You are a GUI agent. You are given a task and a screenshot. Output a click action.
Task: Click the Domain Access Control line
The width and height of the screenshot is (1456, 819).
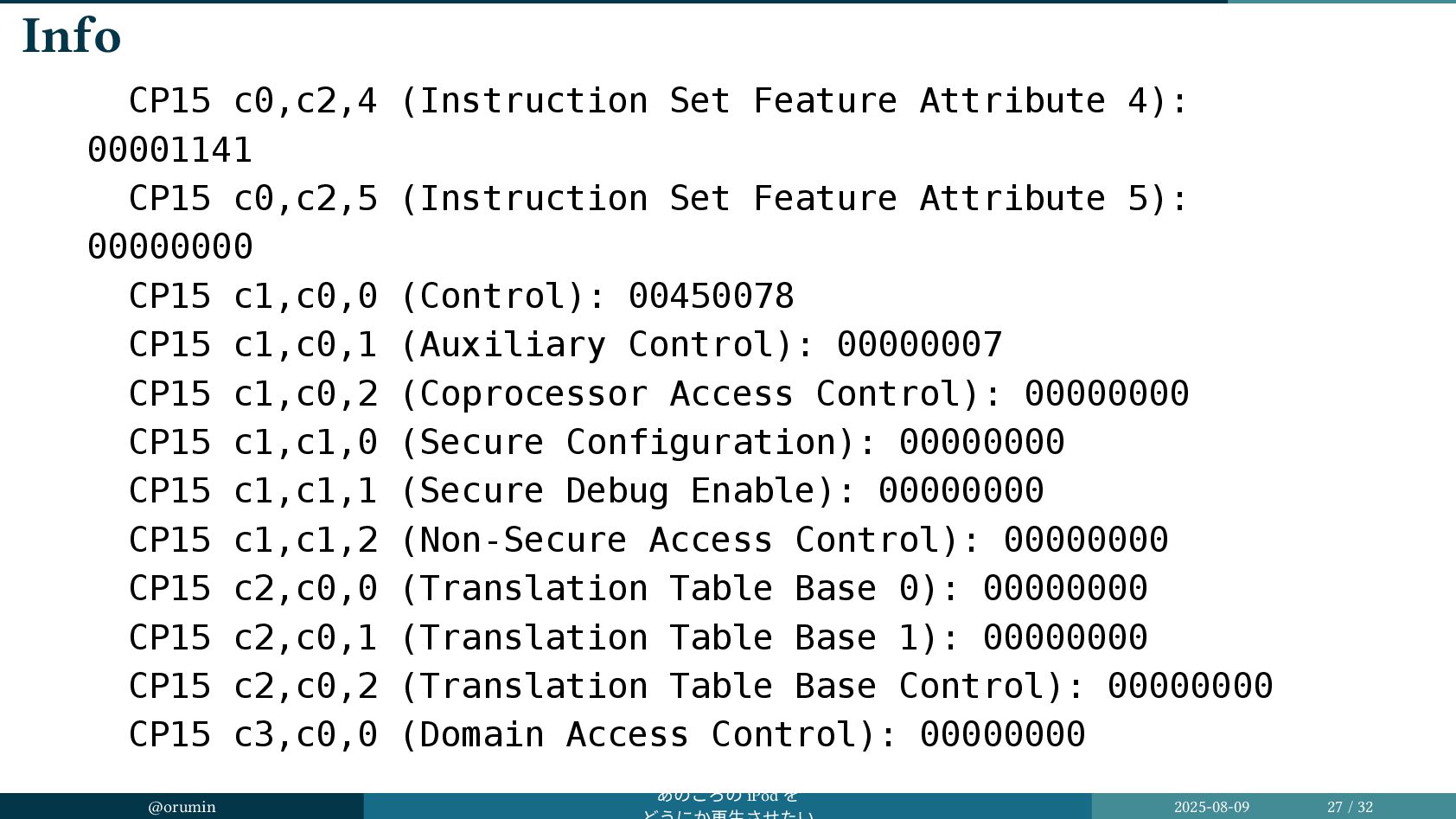click(607, 735)
